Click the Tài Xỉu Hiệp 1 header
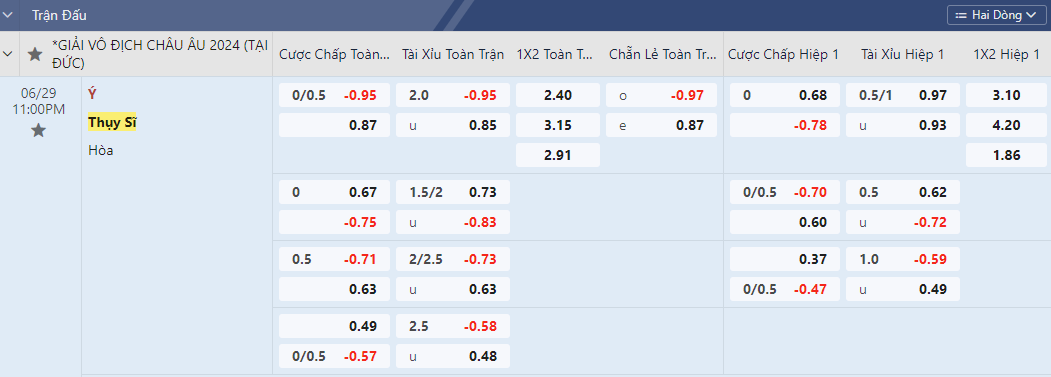Viewport: 1051px width, 377px height. point(903,54)
